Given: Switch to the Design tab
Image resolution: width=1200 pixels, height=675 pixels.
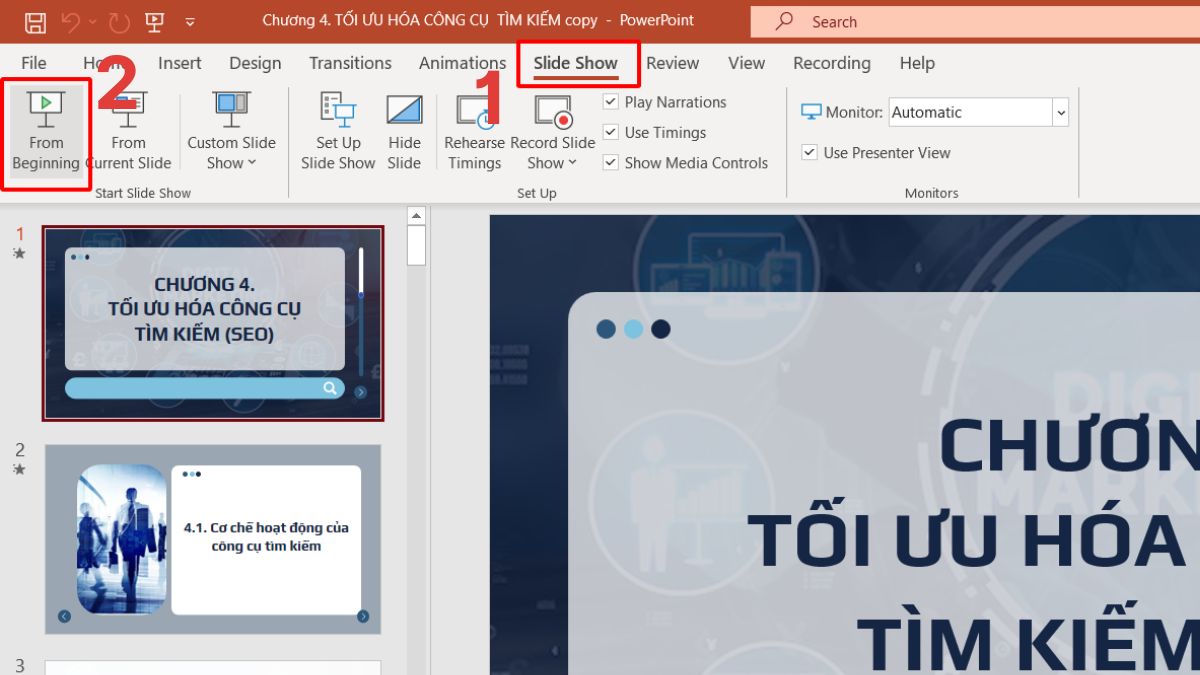Looking at the screenshot, I should tap(255, 63).
